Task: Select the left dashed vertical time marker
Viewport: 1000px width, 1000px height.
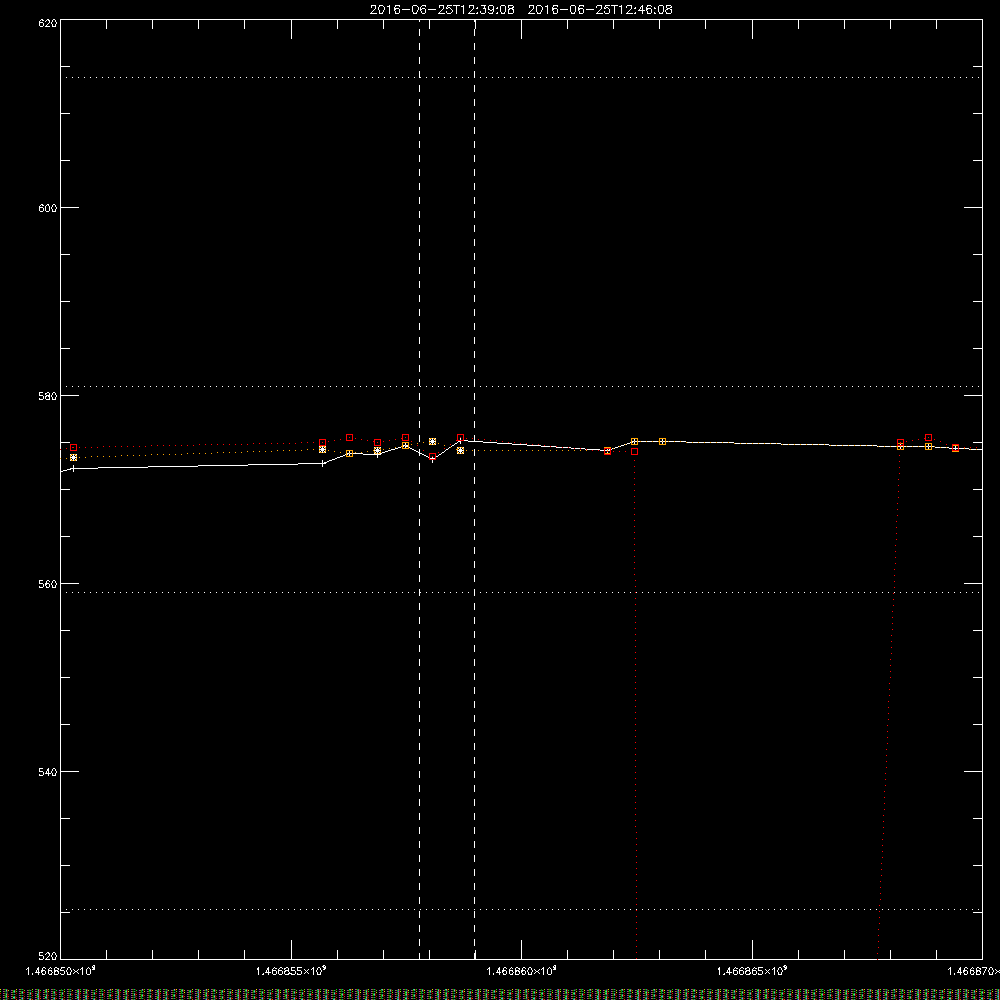Action: pos(420,489)
